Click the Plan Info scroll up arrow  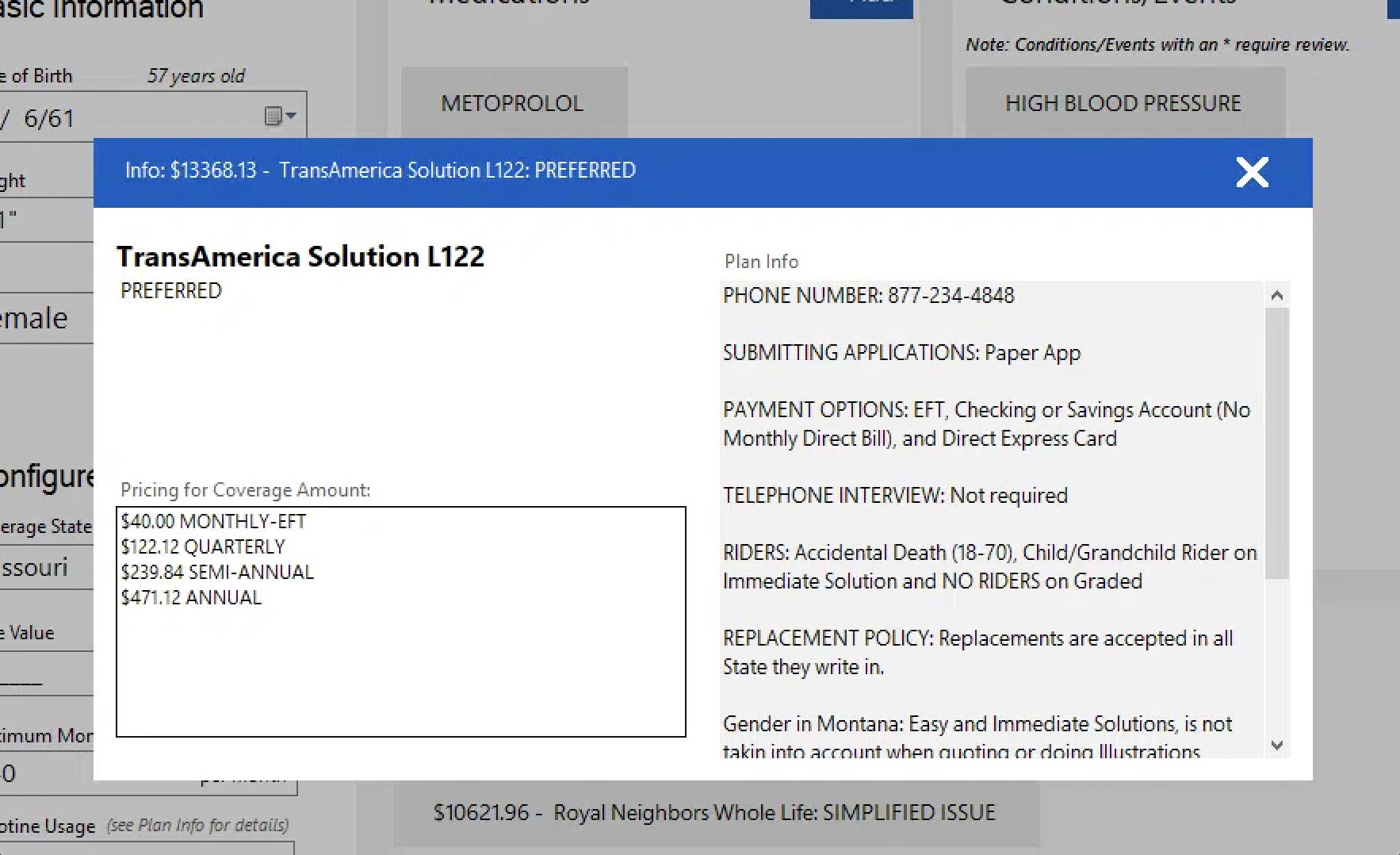(x=1276, y=296)
